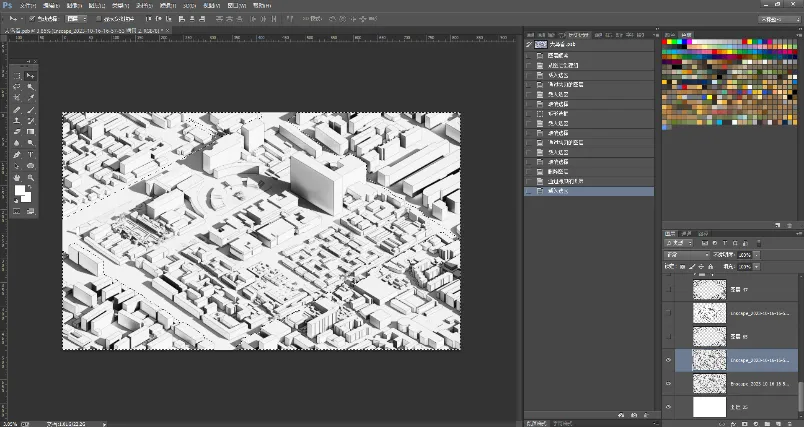The height and width of the screenshot is (427, 804).
Task: Select the Gradient tool
Action: coord(31,132)
